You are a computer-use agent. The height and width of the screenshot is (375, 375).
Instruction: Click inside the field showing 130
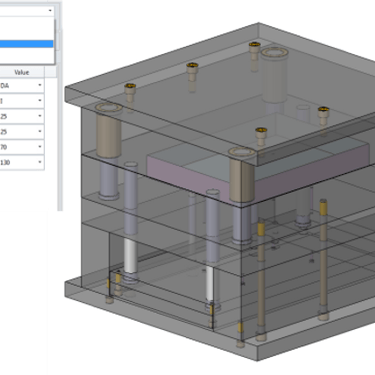[18, 162]
